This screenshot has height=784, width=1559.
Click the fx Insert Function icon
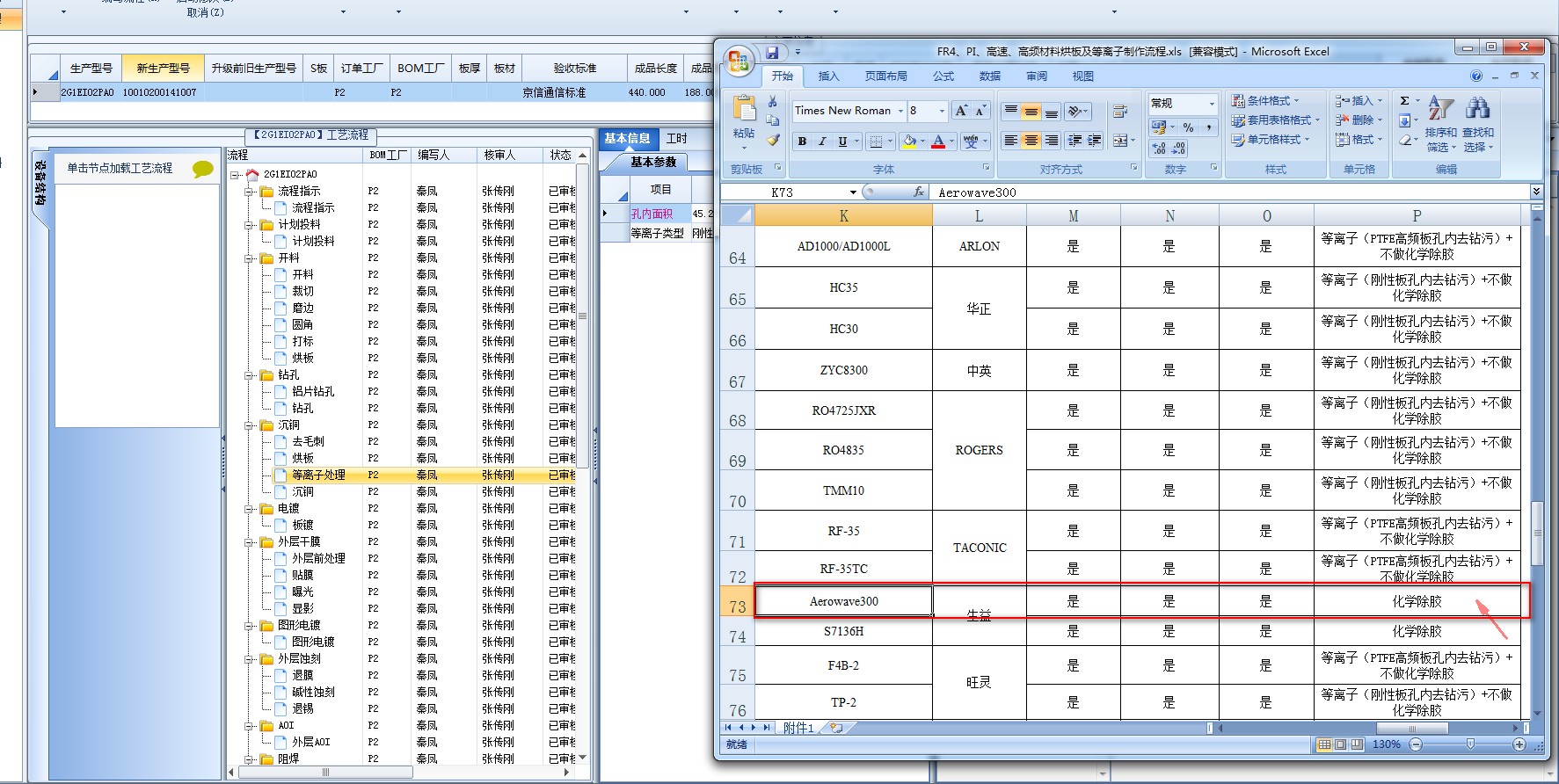click(x=919, y=192)
